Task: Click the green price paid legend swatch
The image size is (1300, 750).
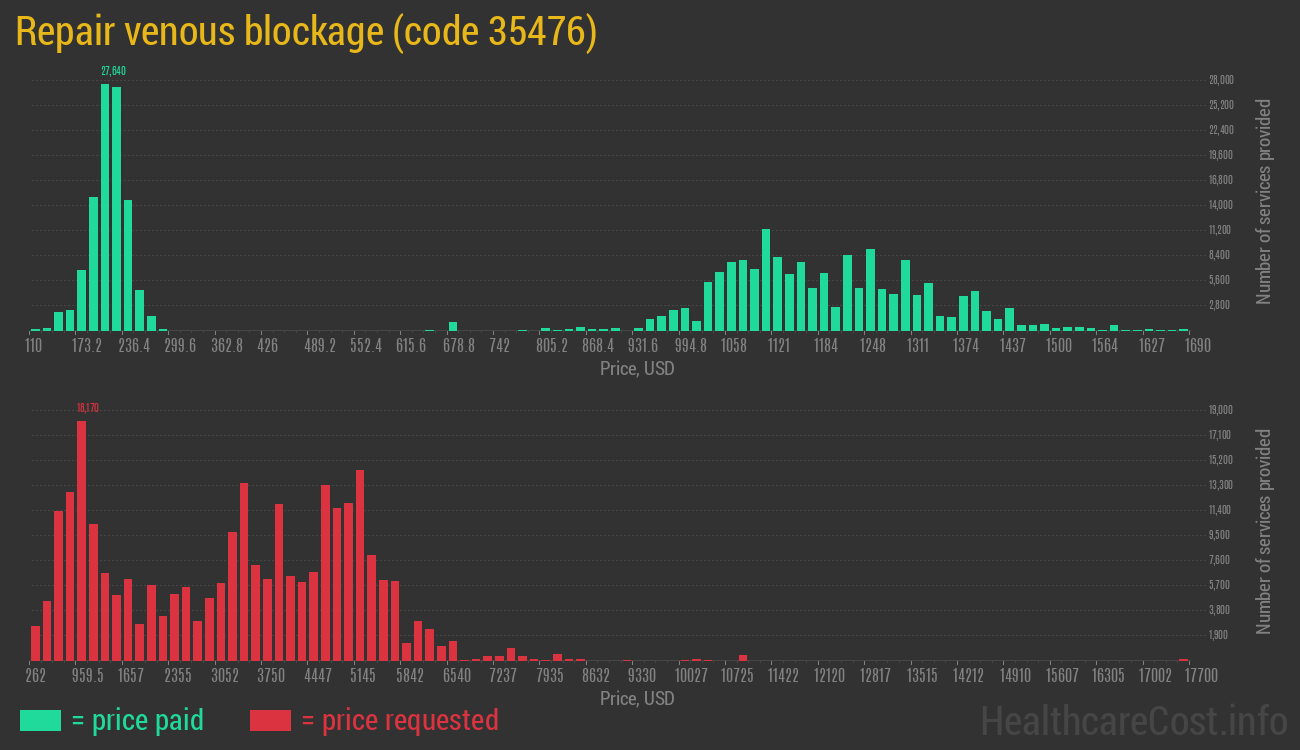Action: pyautogui.click(x=40, y=720)
